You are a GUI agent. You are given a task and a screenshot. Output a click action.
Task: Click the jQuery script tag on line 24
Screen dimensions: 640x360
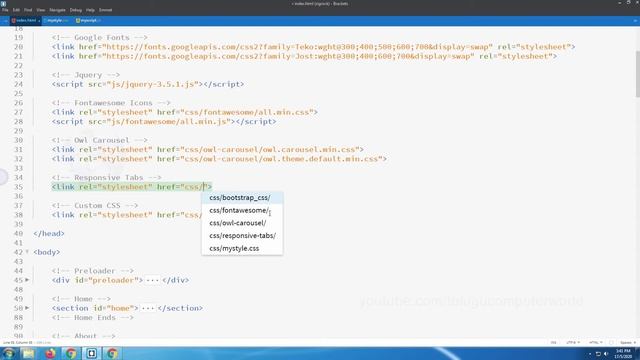click(x=148, y=84)
